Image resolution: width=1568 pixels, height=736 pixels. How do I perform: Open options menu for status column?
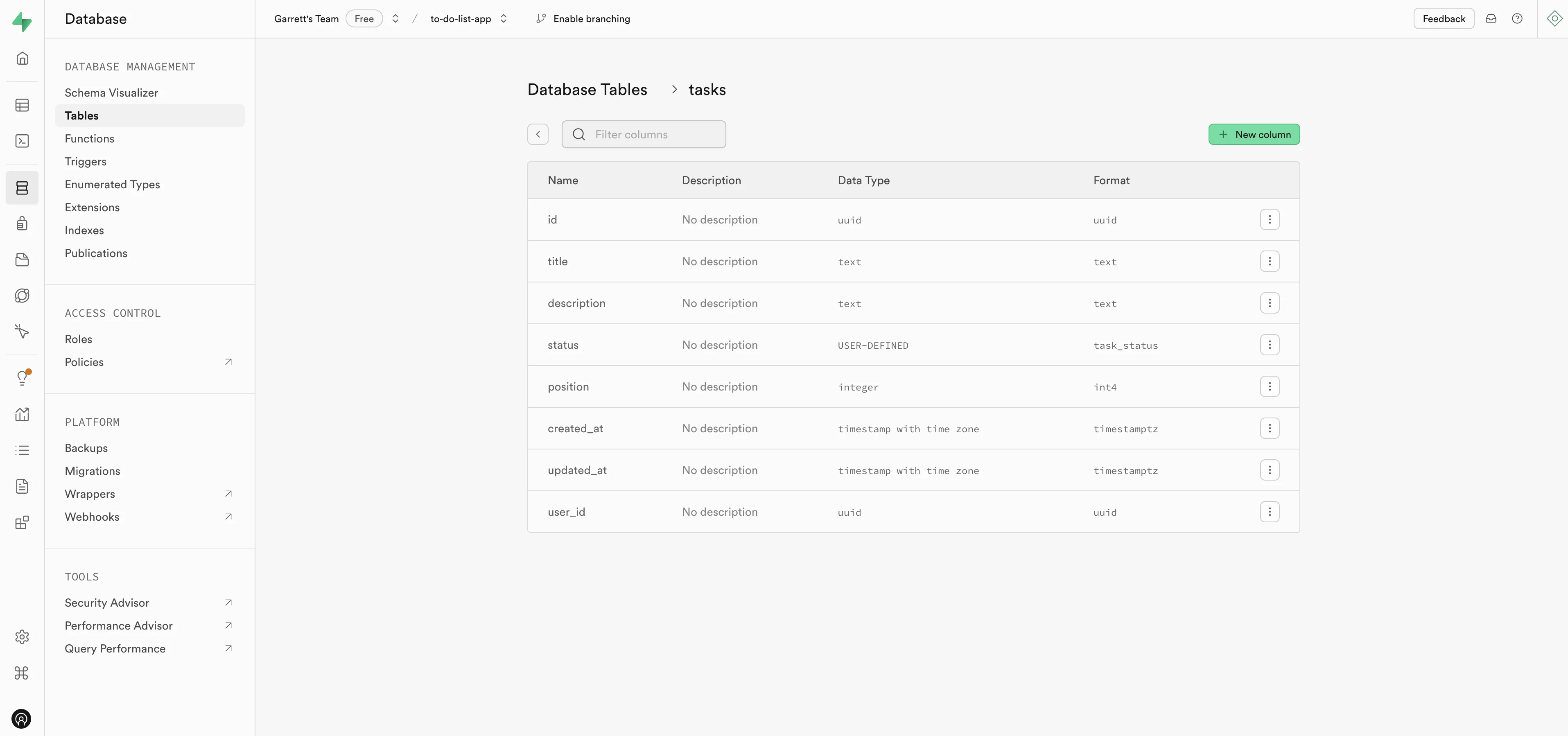click(1269, 345)
